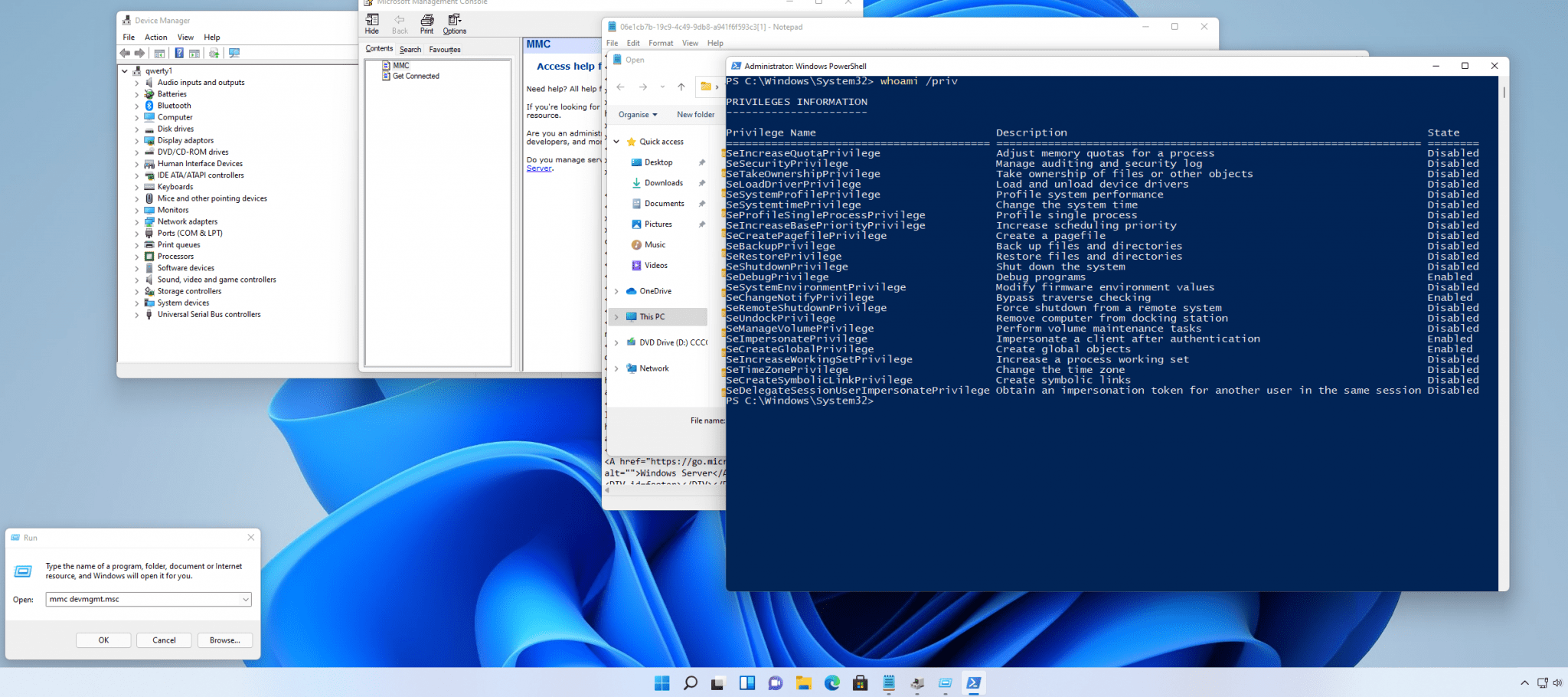Collapse the qwerty1 root node
The width and height of the screenshot is (1568, 697).
(x=125, y=71)
